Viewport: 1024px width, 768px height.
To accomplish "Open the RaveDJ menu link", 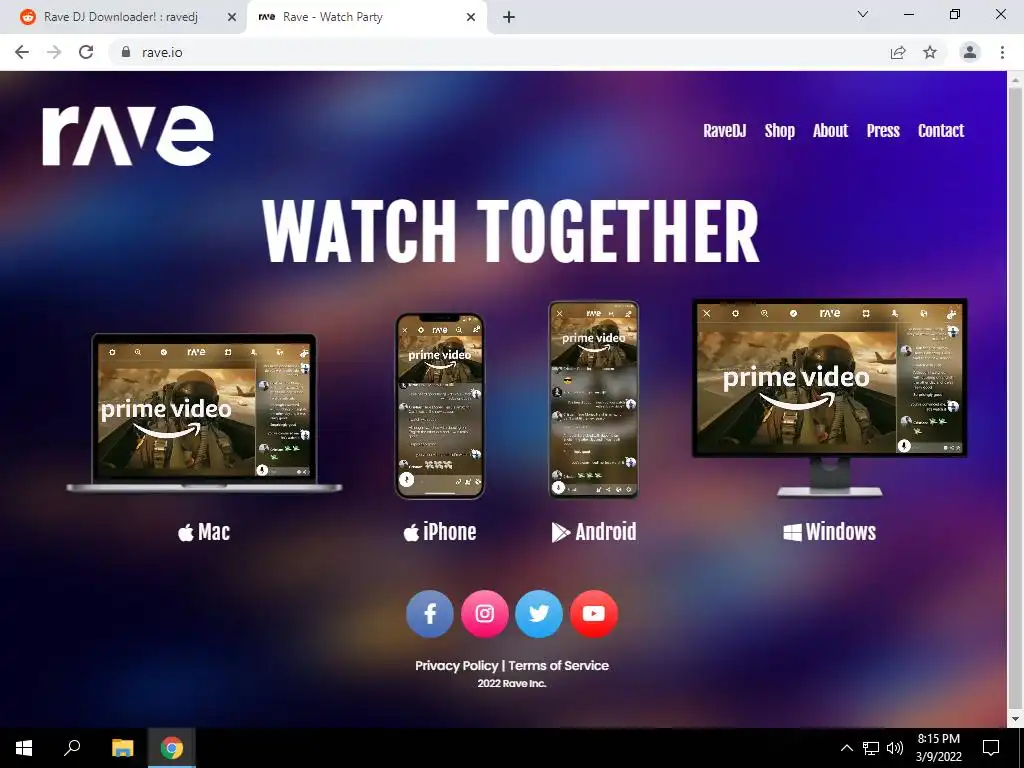I will tap(724, 131).
